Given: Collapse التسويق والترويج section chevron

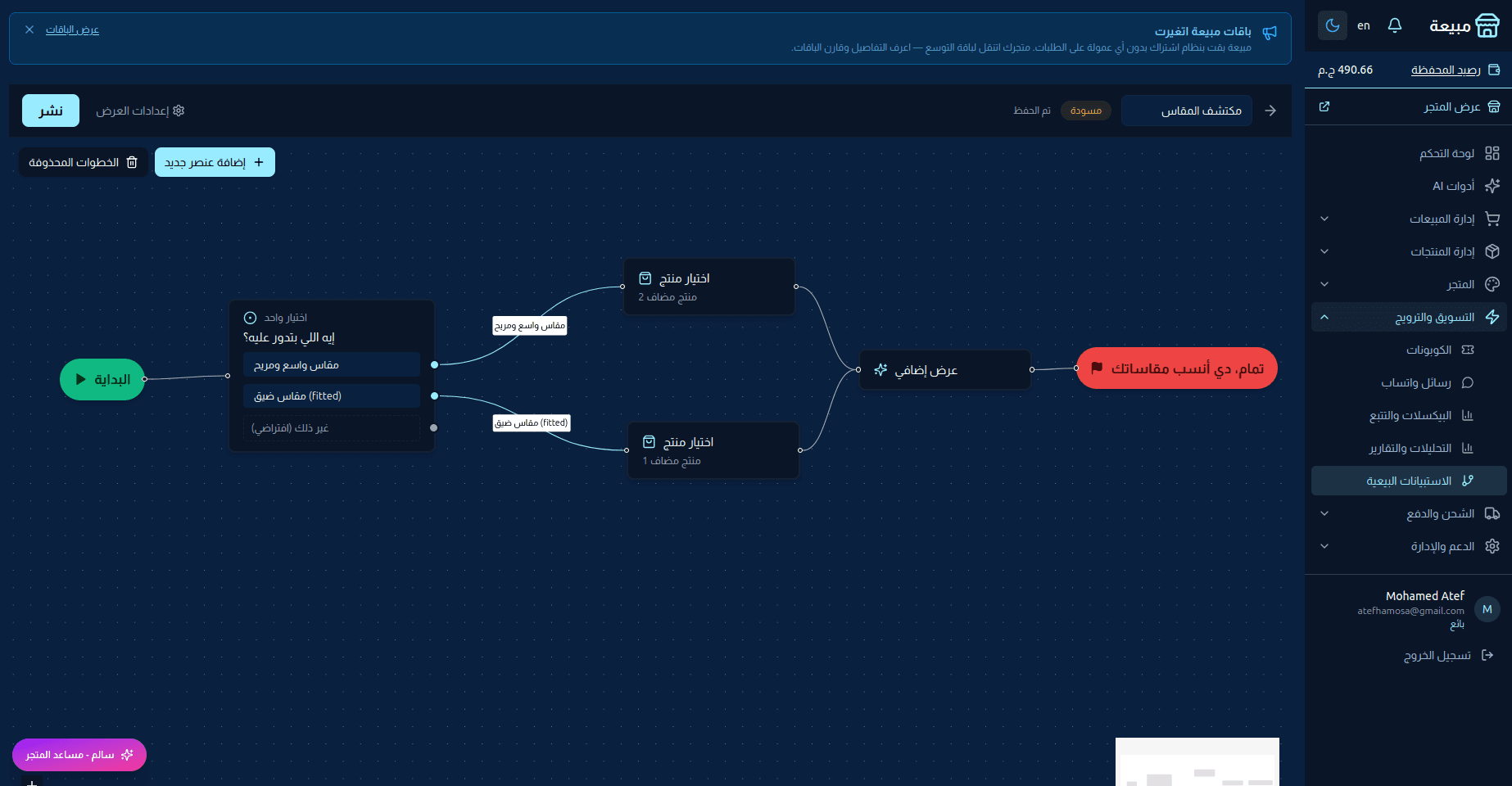Looking at the screenshot, I should (1324, 317).
